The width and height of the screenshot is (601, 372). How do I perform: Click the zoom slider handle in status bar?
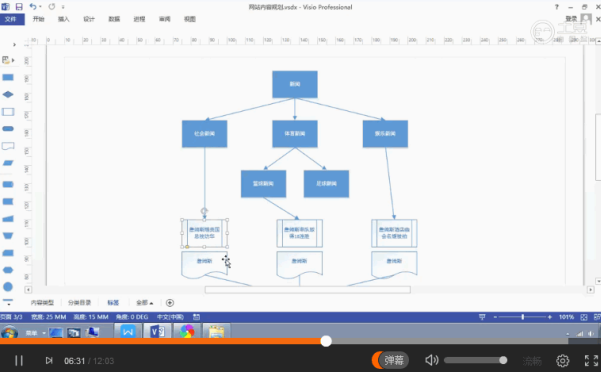[x=522, y=317]
